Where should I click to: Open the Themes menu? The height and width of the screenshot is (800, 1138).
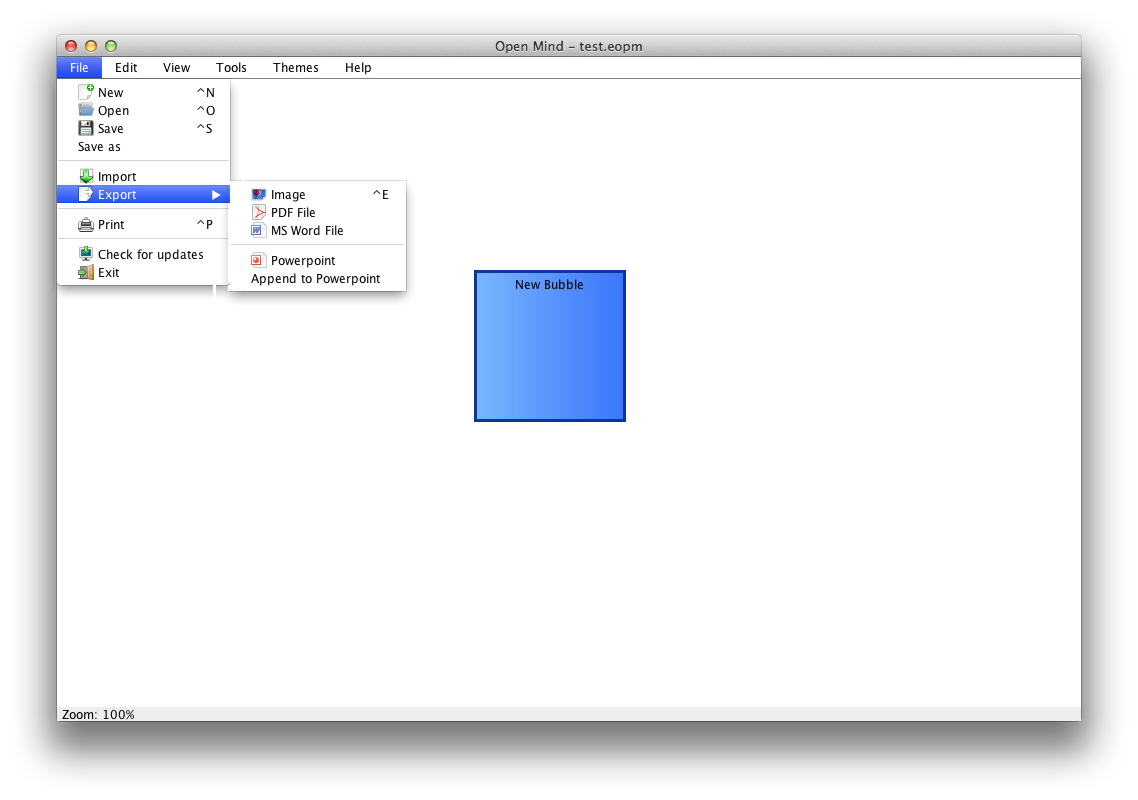[295, 68]
